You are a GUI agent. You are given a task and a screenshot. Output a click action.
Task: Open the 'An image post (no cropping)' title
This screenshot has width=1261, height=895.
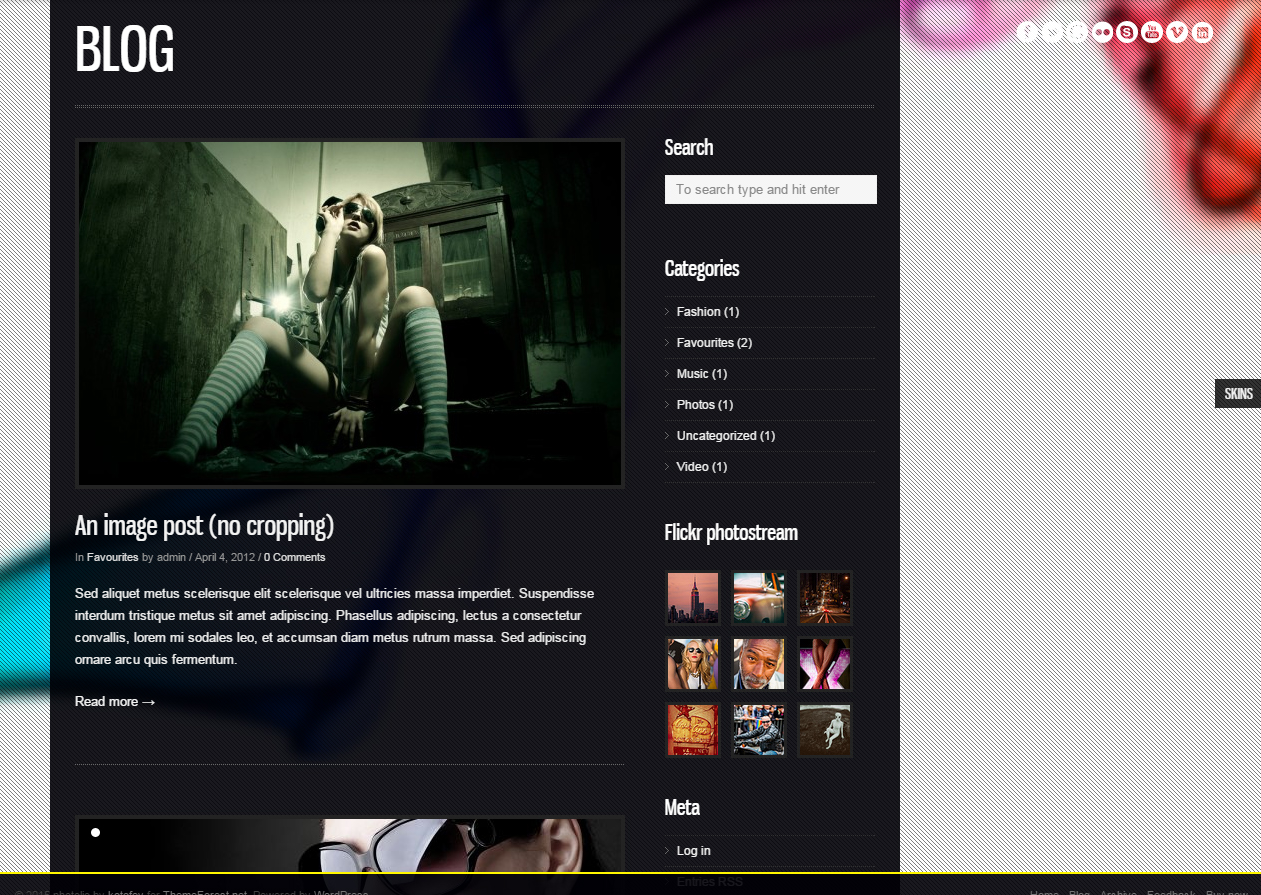[x=204, y=526]
